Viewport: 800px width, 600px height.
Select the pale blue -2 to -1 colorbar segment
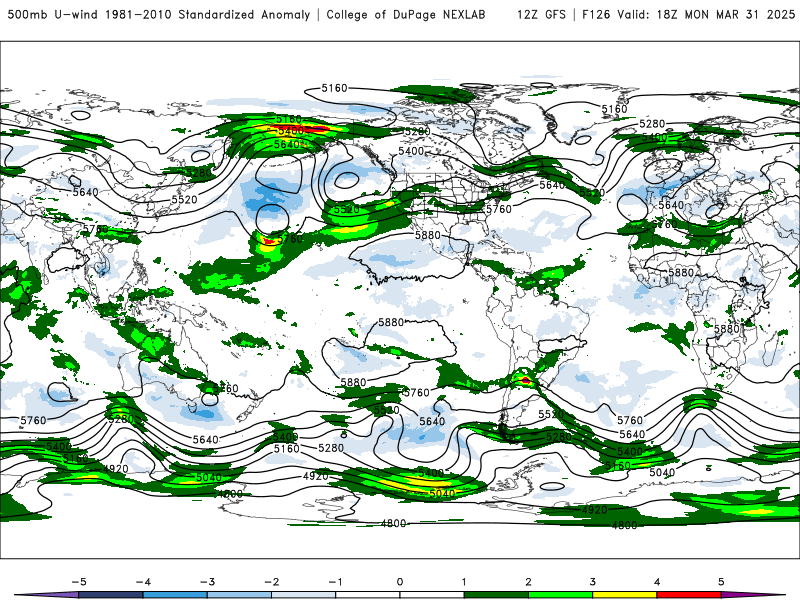tap(304, 595)
